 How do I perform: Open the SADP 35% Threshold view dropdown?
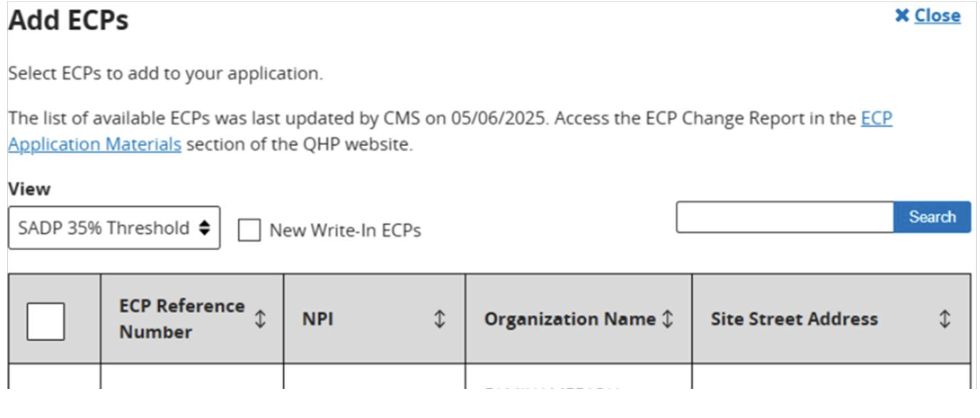pyautogui.click(x=114, y=228)
